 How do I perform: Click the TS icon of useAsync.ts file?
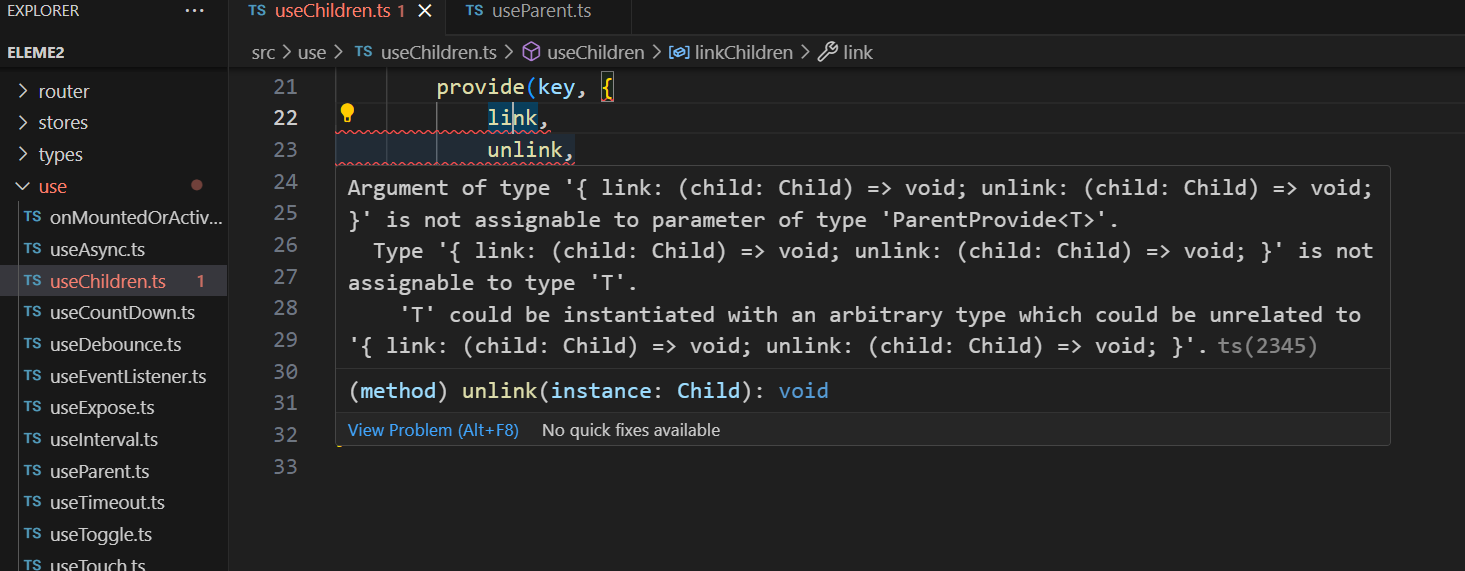click(x=32, y=250)
